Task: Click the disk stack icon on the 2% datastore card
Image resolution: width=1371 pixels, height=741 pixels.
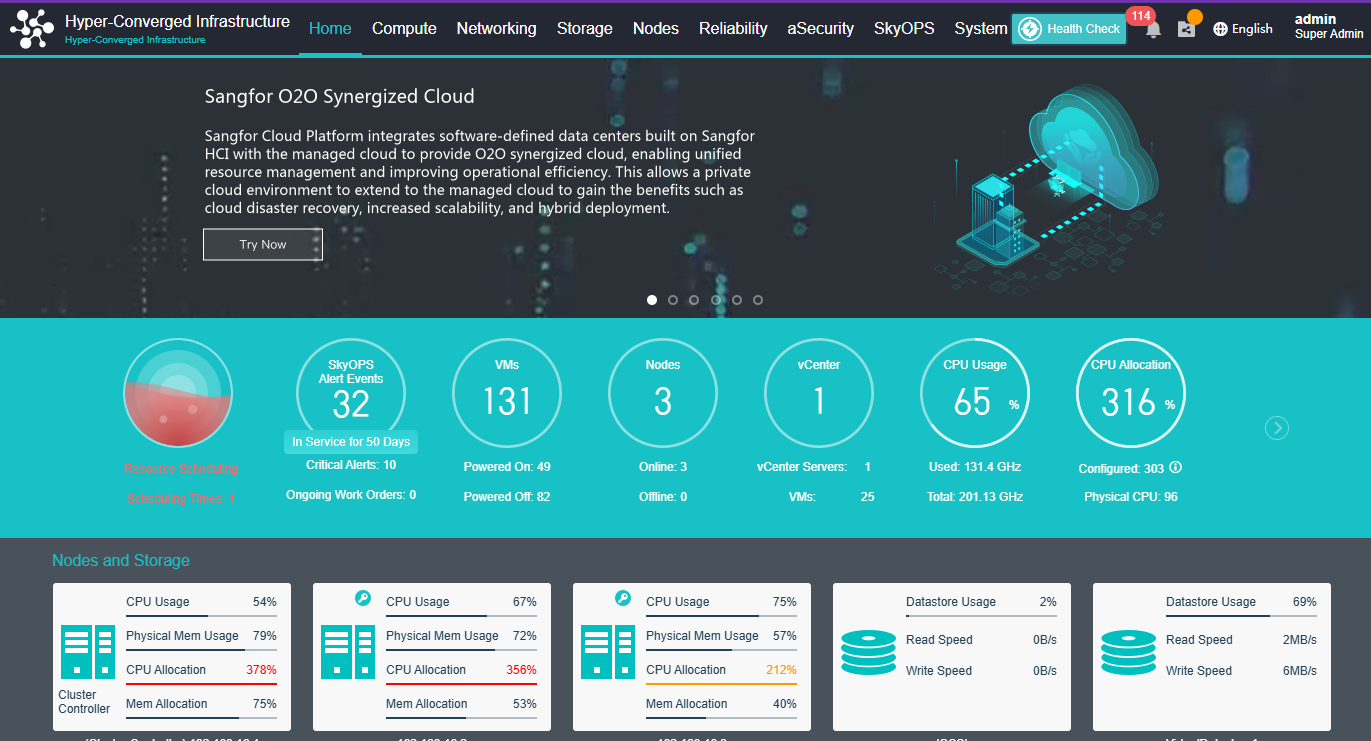Action: click(869, 653)
